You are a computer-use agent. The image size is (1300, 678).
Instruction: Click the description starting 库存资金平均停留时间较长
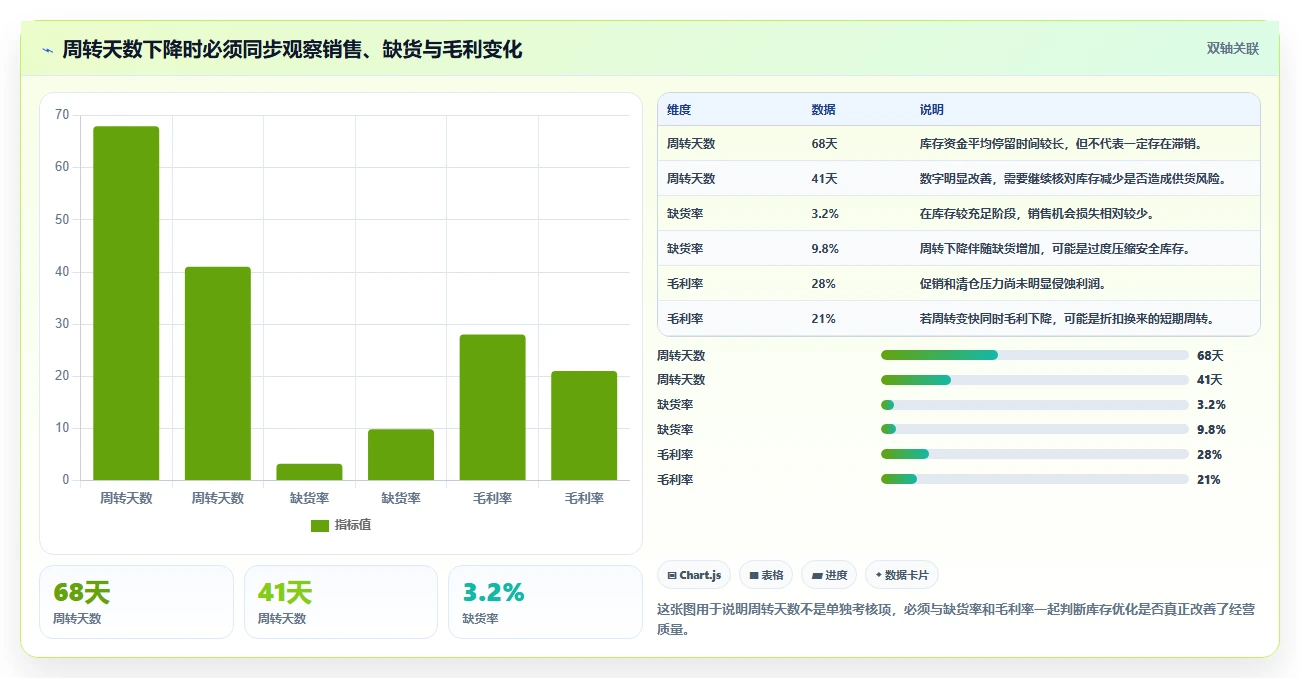[1061, 144]
